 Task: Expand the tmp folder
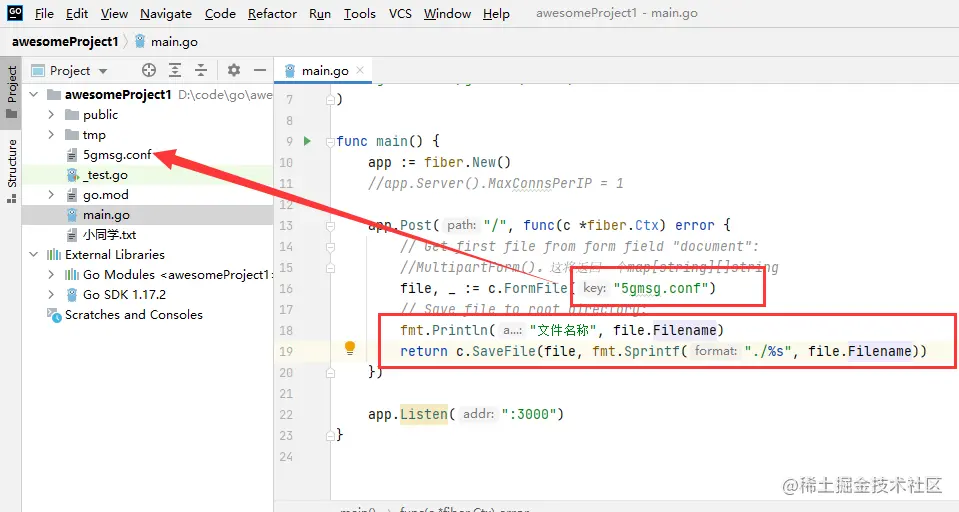[x=51, y=135]
